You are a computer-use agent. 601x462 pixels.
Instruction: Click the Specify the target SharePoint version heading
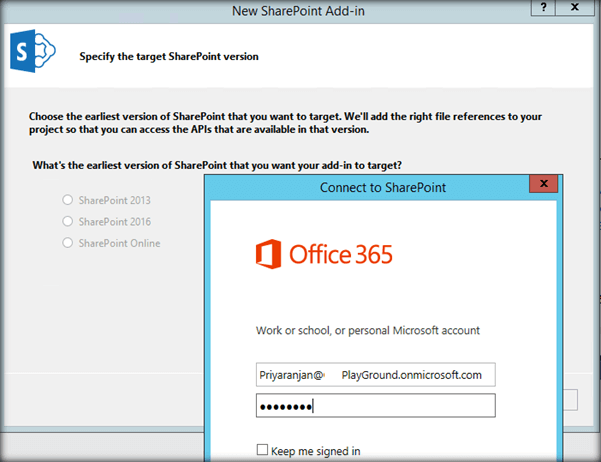pyautogui.click(x=169, y=56)
